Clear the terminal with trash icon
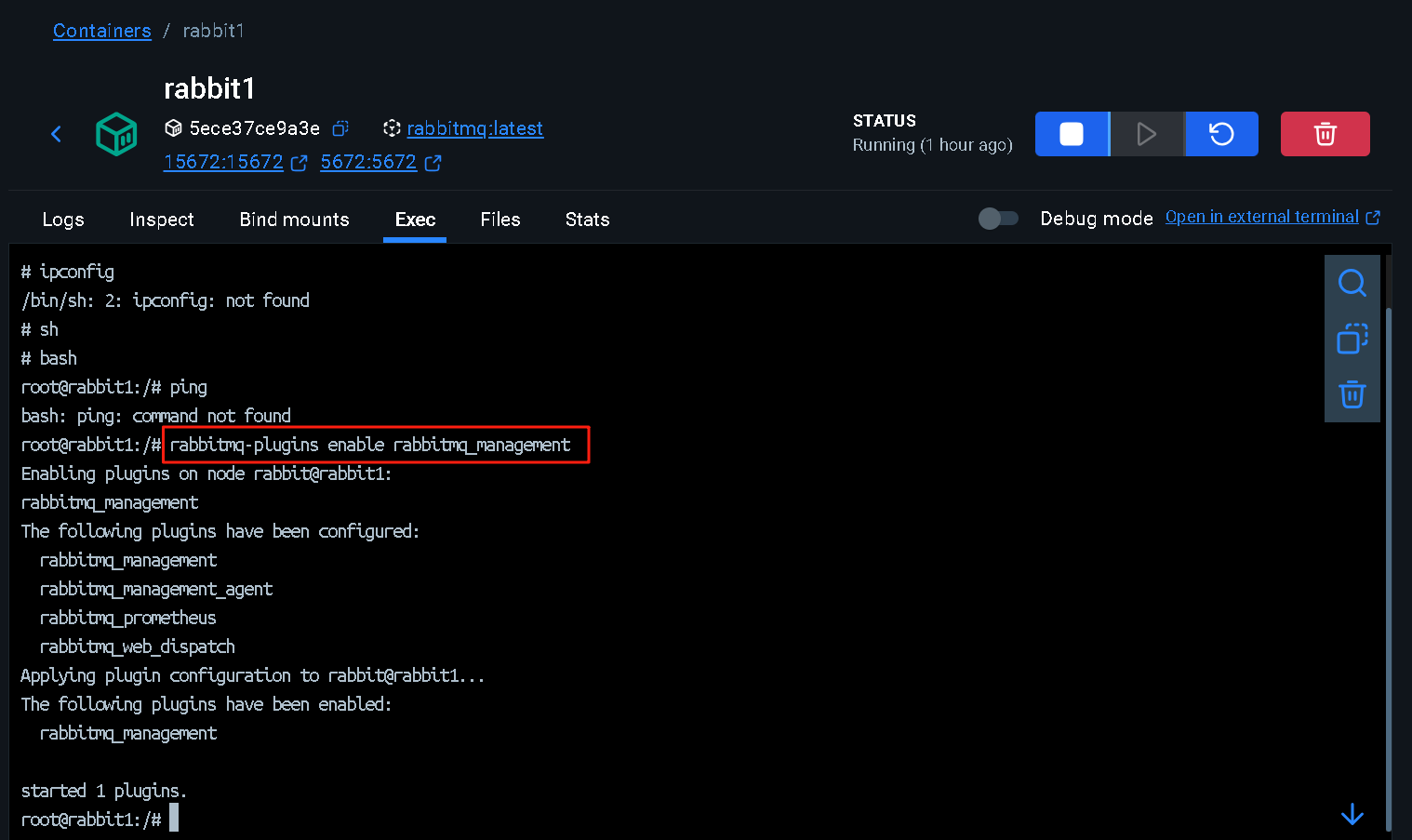The width and height of the screenshot is (1412, 840). pyautogui.click(x=1352, y=394)
